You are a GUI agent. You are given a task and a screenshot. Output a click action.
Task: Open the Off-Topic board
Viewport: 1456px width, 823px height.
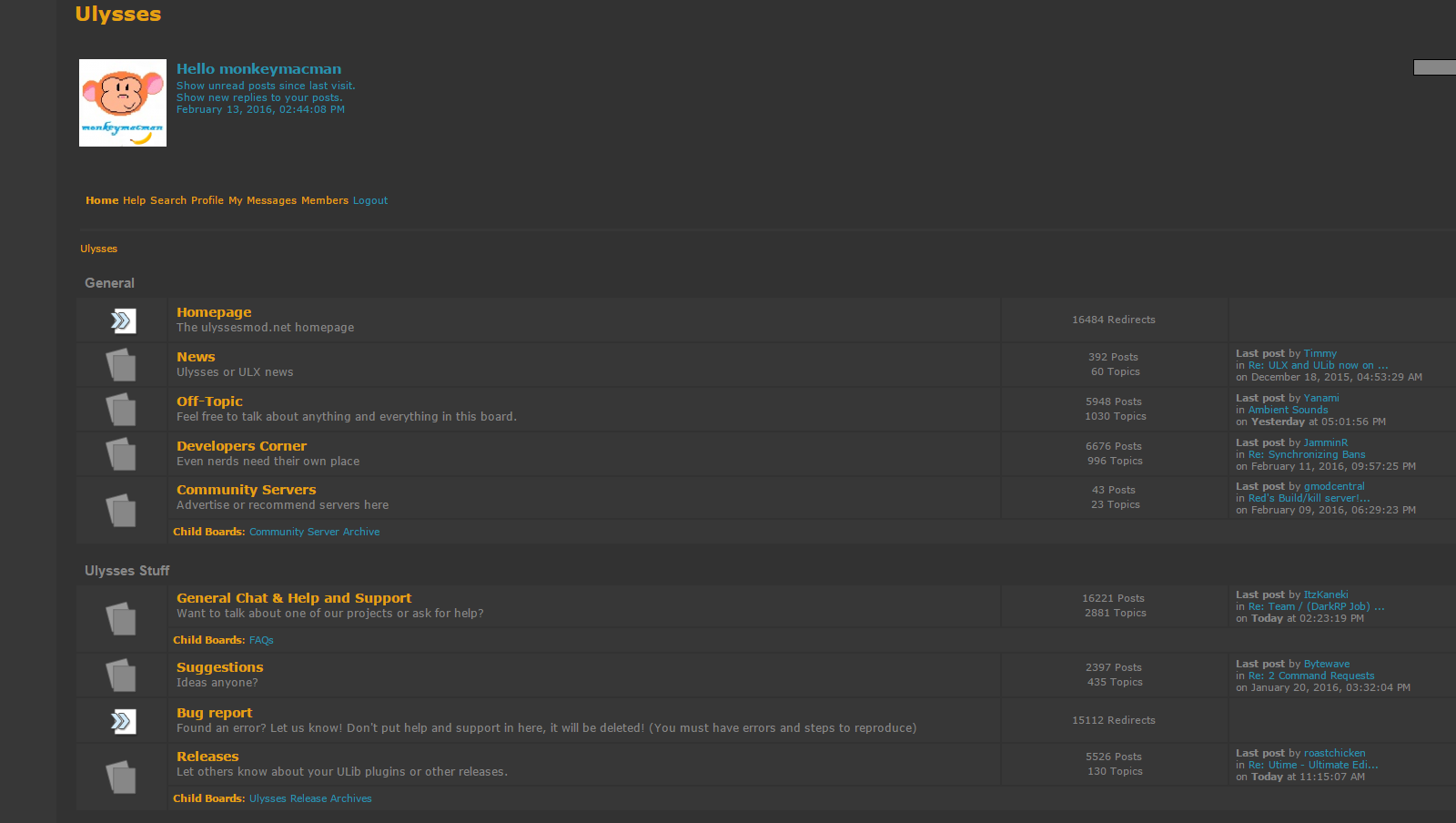pyautogui.click(x=209, y=401)
